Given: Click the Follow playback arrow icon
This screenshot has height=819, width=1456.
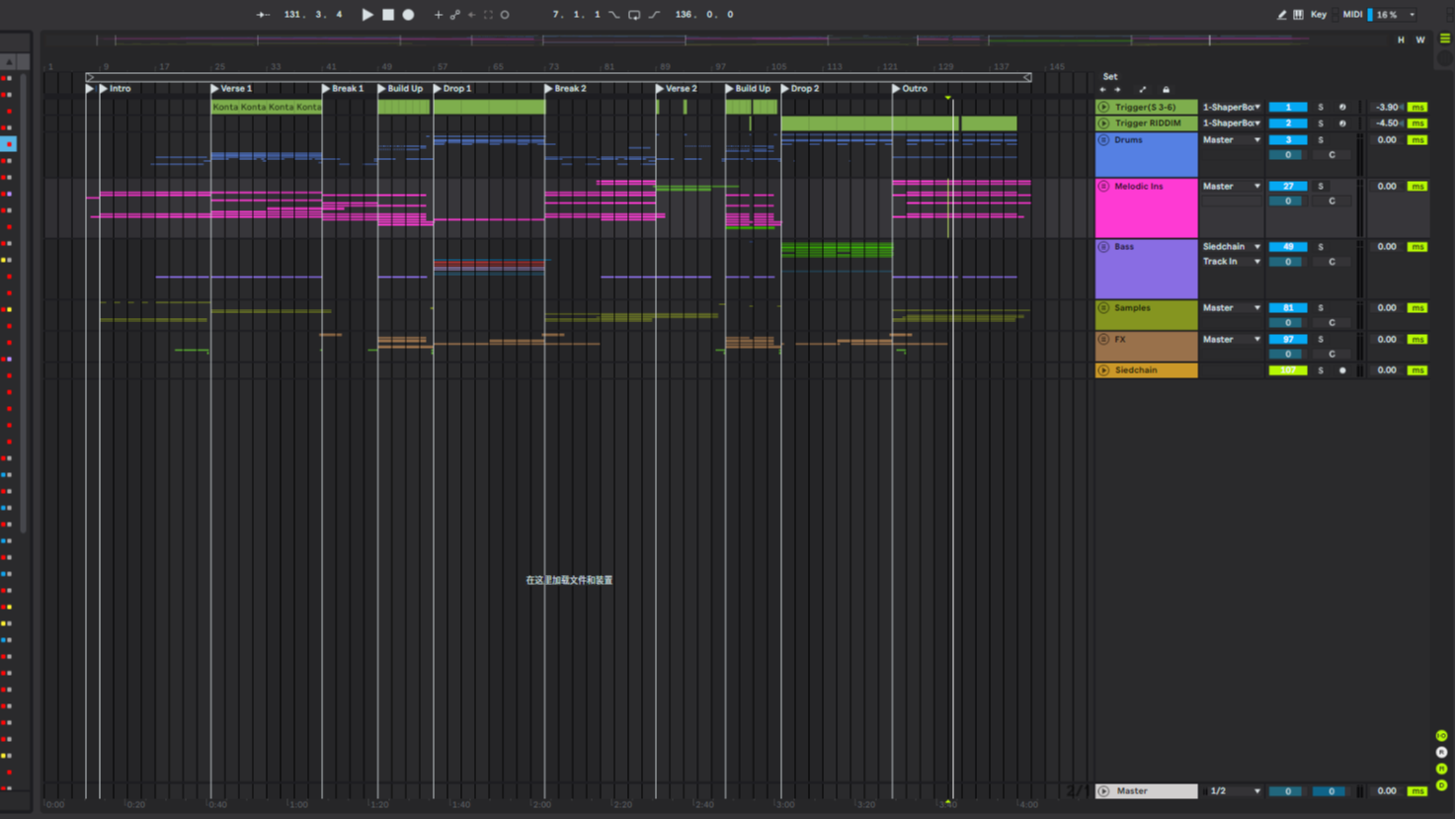Looking at the screenshot, I should pos(263,15).
